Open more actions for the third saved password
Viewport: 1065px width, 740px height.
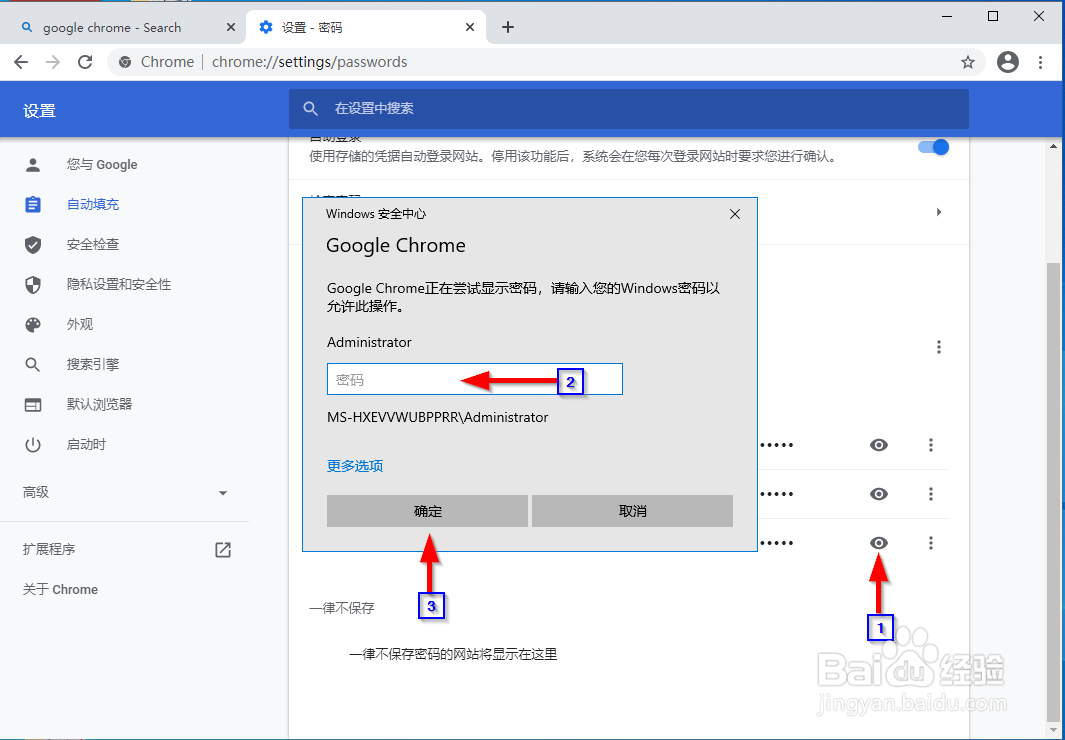(931, 543)
